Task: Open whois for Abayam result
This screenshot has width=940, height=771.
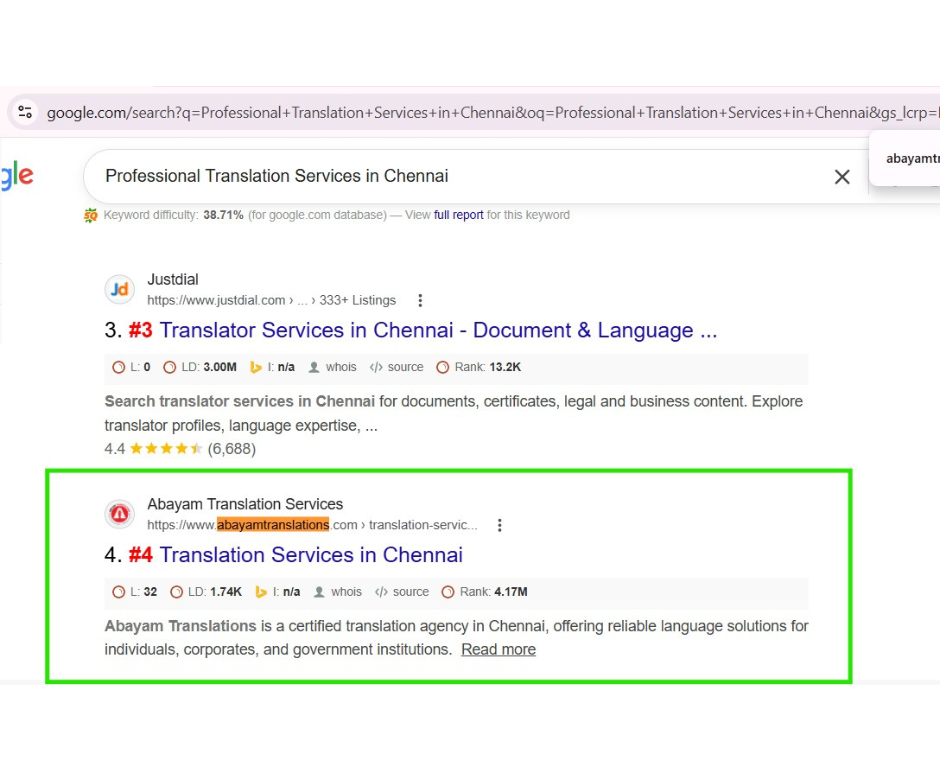Action: 338,592
